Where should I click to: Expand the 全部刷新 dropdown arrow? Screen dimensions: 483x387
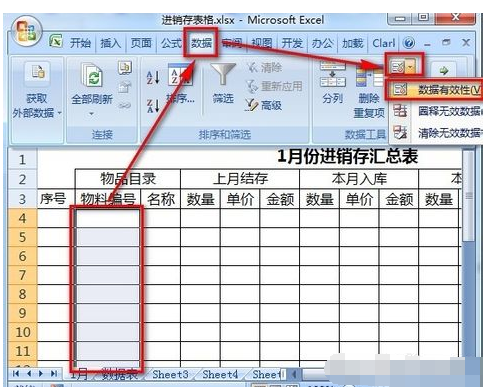point(91,114)
